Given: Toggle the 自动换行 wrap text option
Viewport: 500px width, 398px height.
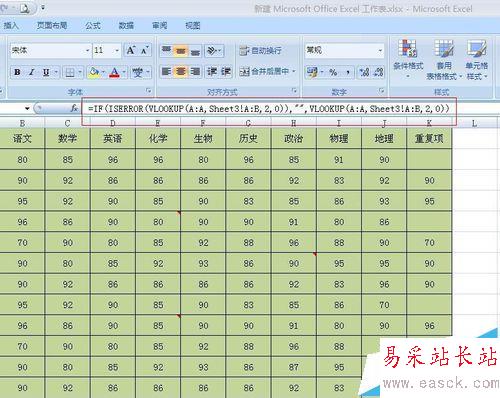Looking at the screenshot, I should pos(261,51).
